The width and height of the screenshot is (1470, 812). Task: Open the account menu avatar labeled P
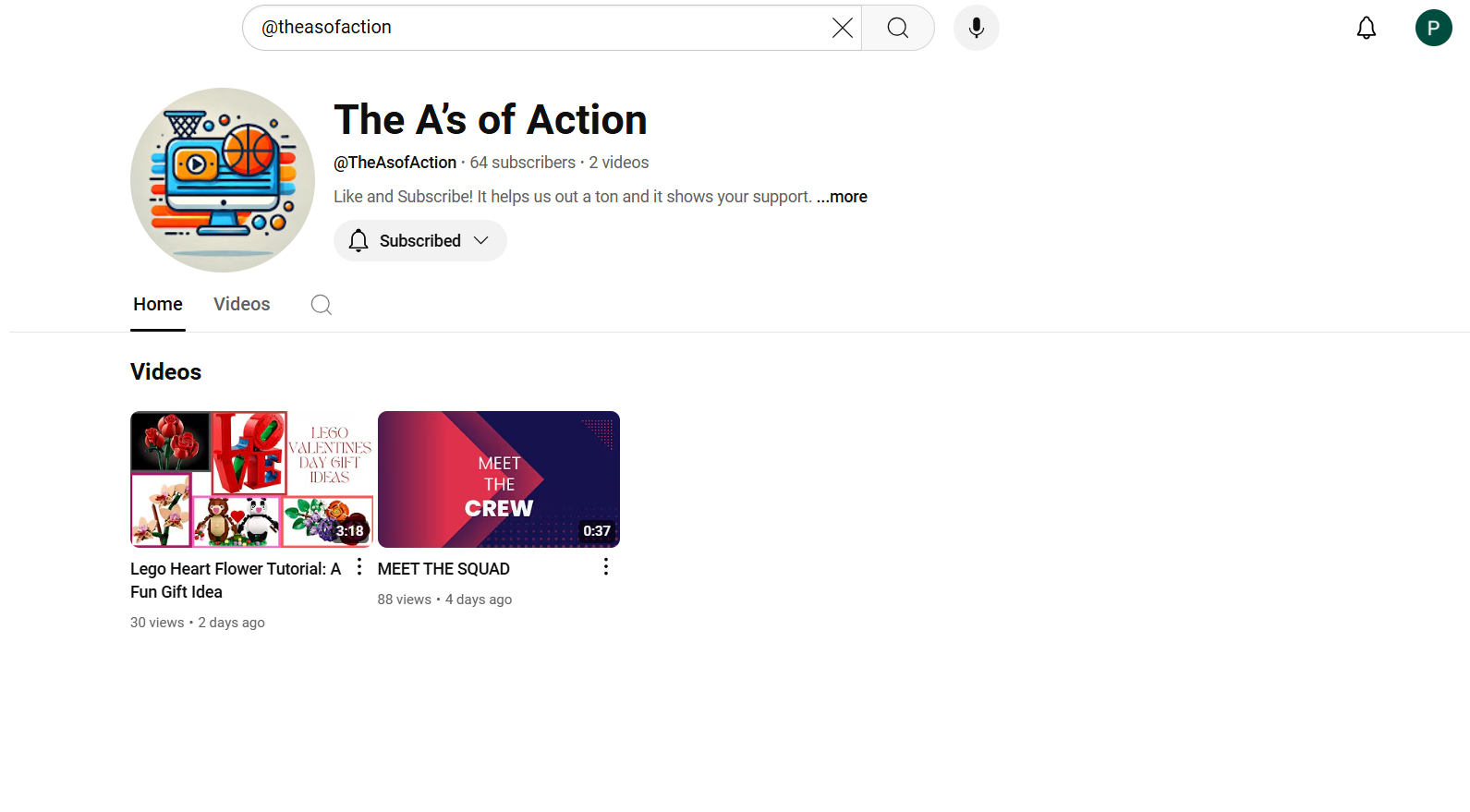(x=1433, y=28)
